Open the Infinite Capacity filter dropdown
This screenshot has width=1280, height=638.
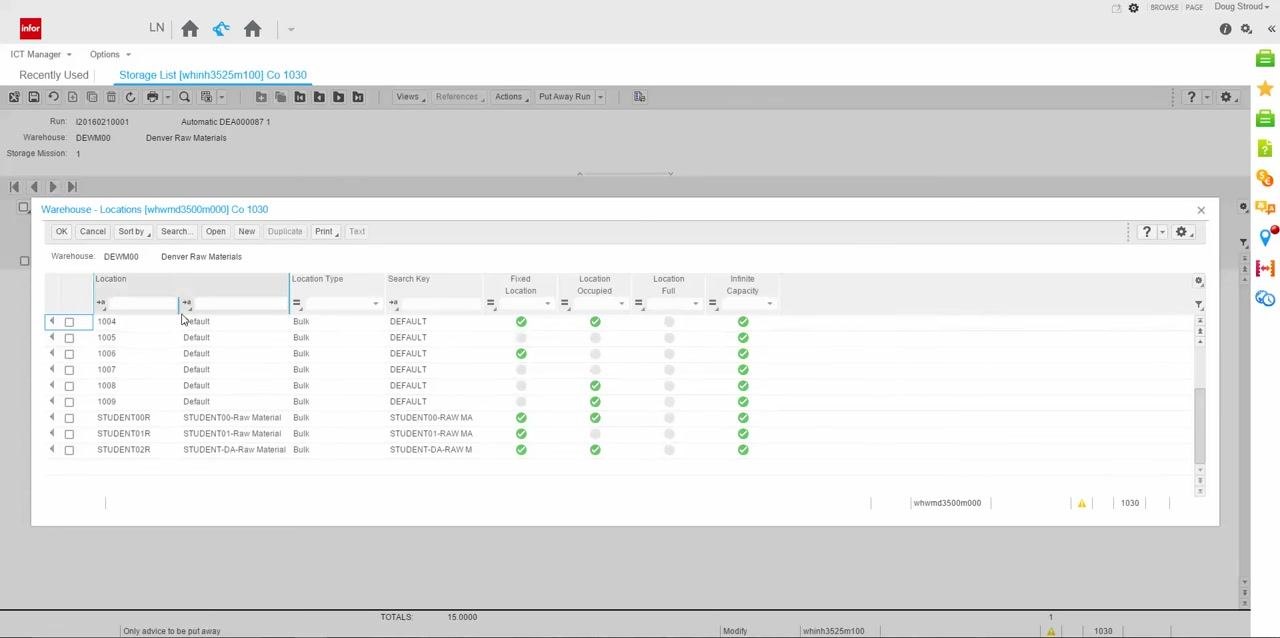coord(769,303)
